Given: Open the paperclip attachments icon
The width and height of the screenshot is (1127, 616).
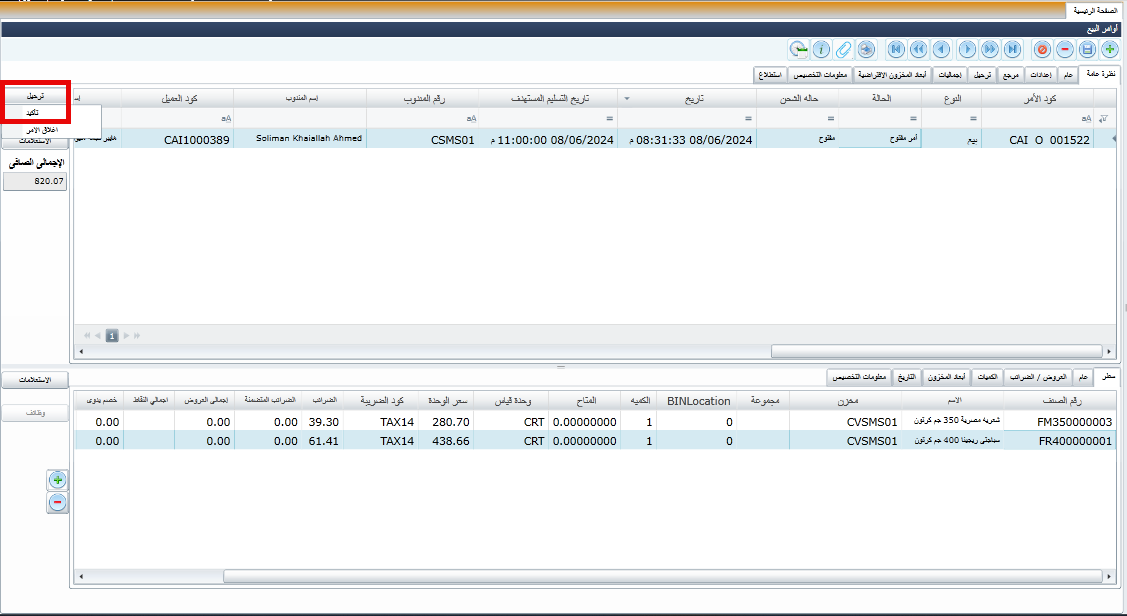Looking at the screenshot, I should click(843, 48).
